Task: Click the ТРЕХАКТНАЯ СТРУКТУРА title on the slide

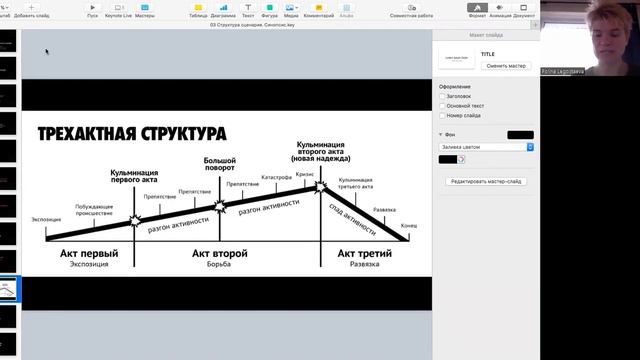Action: (x=132, y=134)
